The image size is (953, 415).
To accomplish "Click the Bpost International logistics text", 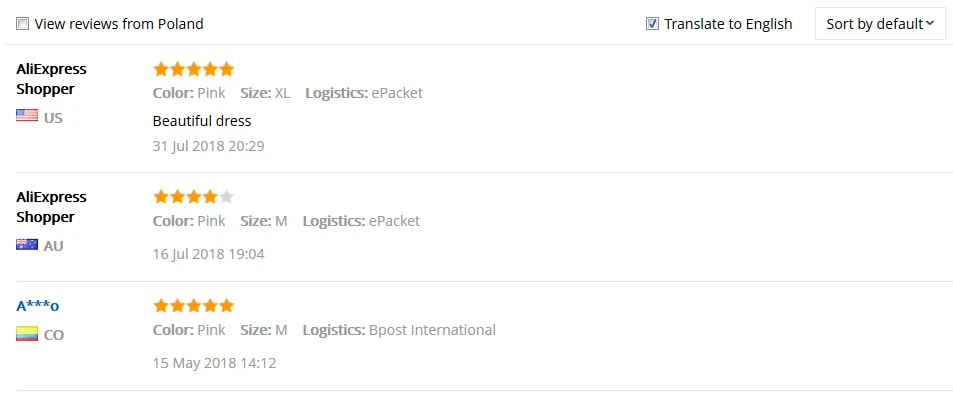I will pyautogui.click(x=432, y=330).
